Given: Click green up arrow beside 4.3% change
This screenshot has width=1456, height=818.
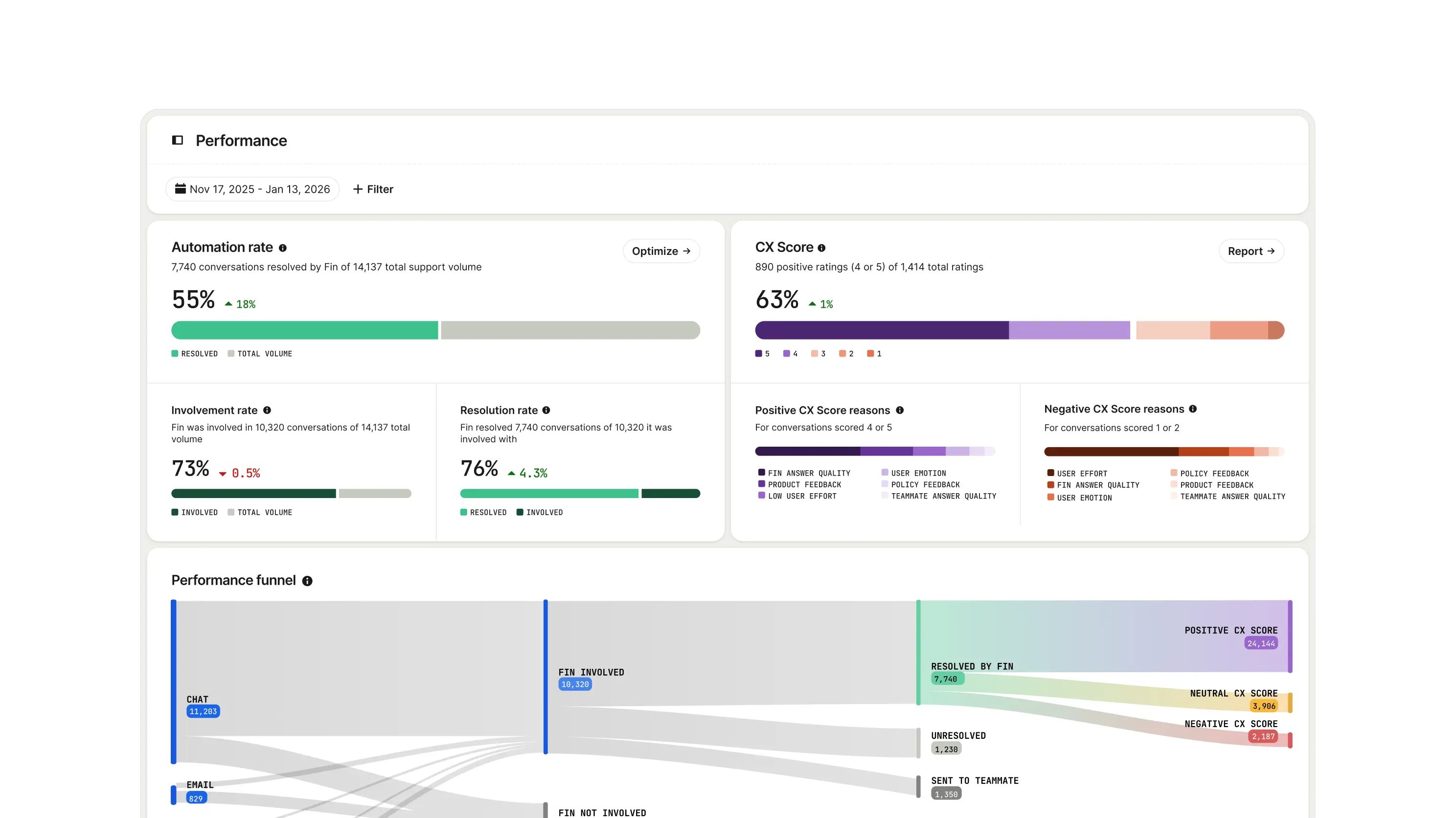Looking at the screenshot, I should [512, 473].
